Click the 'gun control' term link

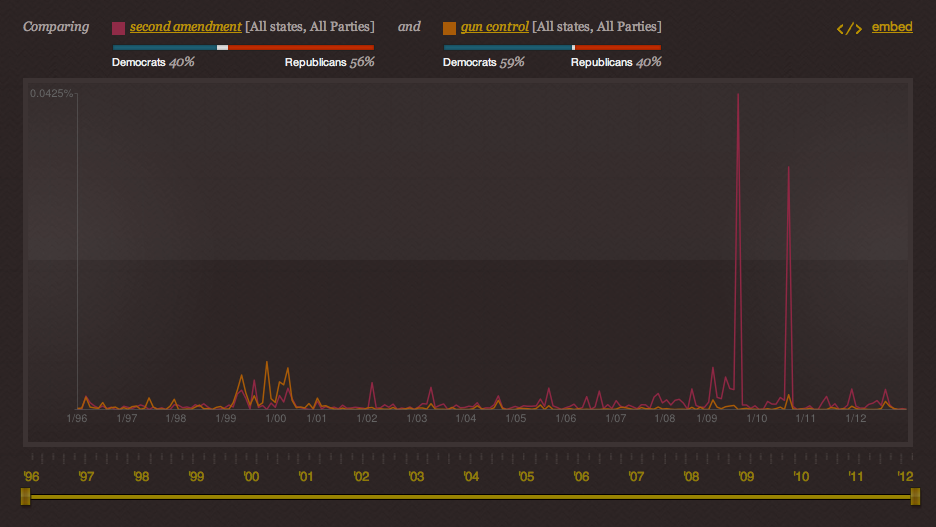(494, 27)
